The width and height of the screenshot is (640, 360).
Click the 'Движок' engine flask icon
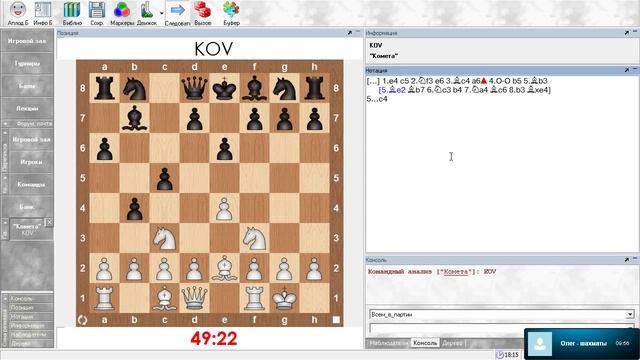click(x=147, y=13)
